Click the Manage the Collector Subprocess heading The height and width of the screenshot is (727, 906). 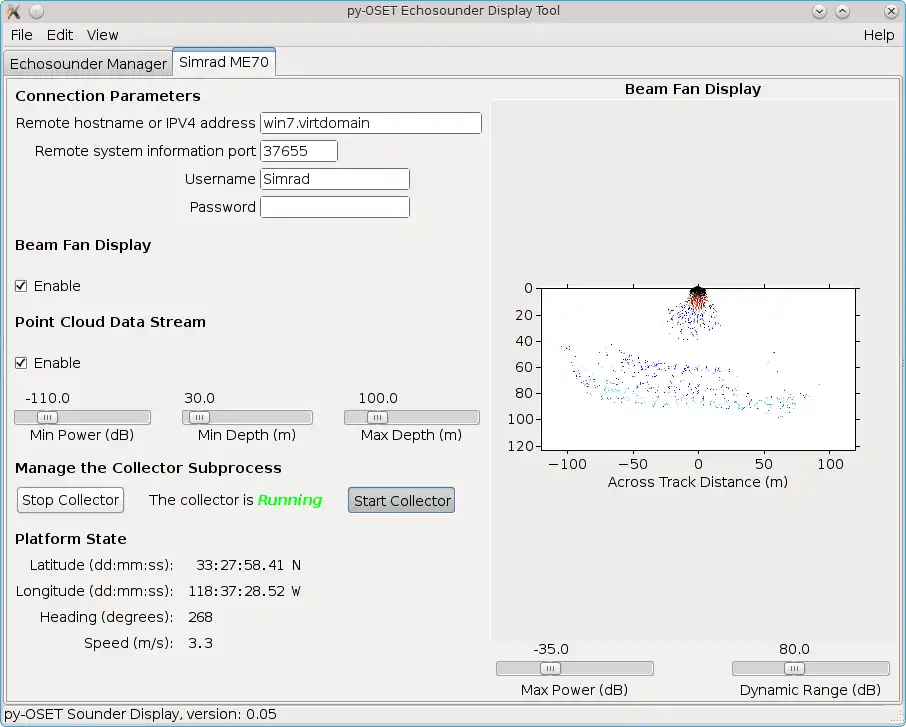[x=148, y=468]
